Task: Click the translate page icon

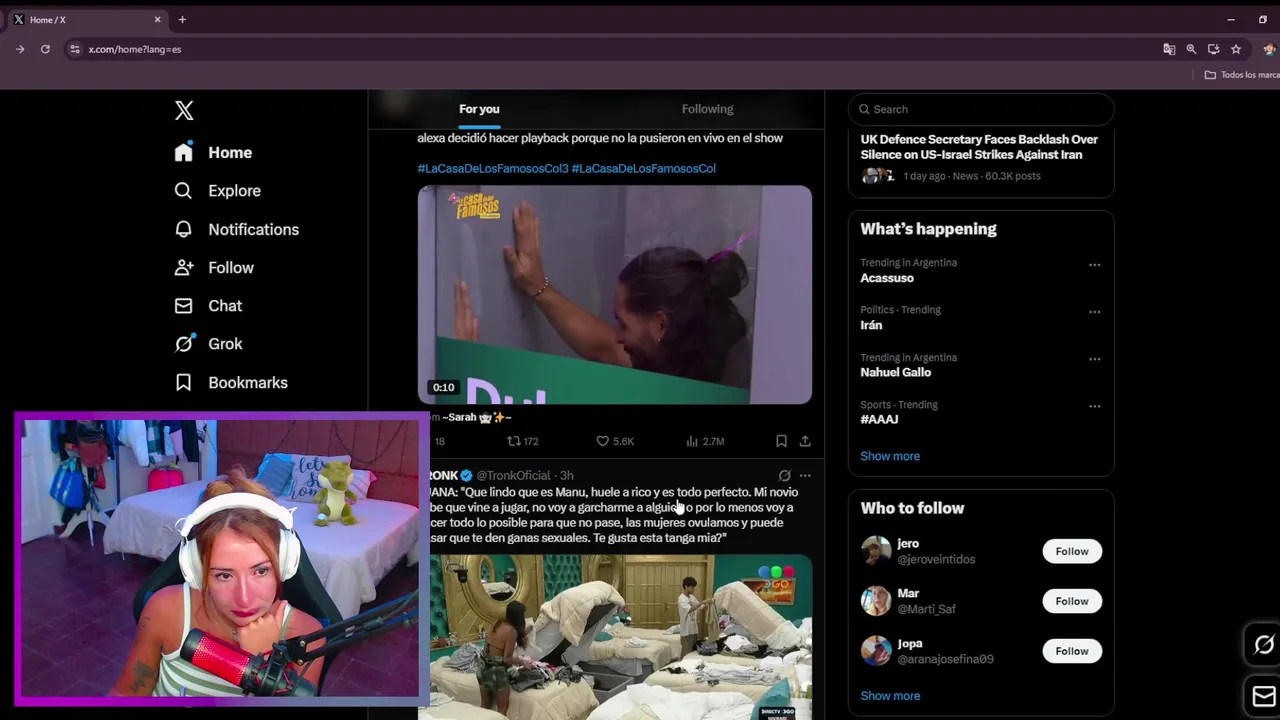Action: pos(1169,49)
